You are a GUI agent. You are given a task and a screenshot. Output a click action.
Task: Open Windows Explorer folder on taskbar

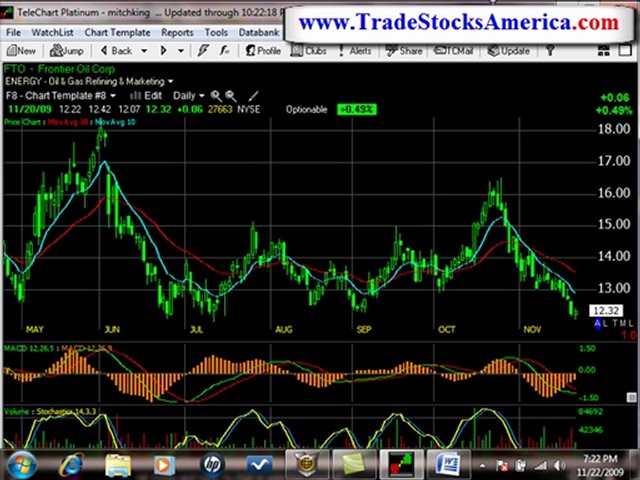pyautogui.click(x=118, y=465)
